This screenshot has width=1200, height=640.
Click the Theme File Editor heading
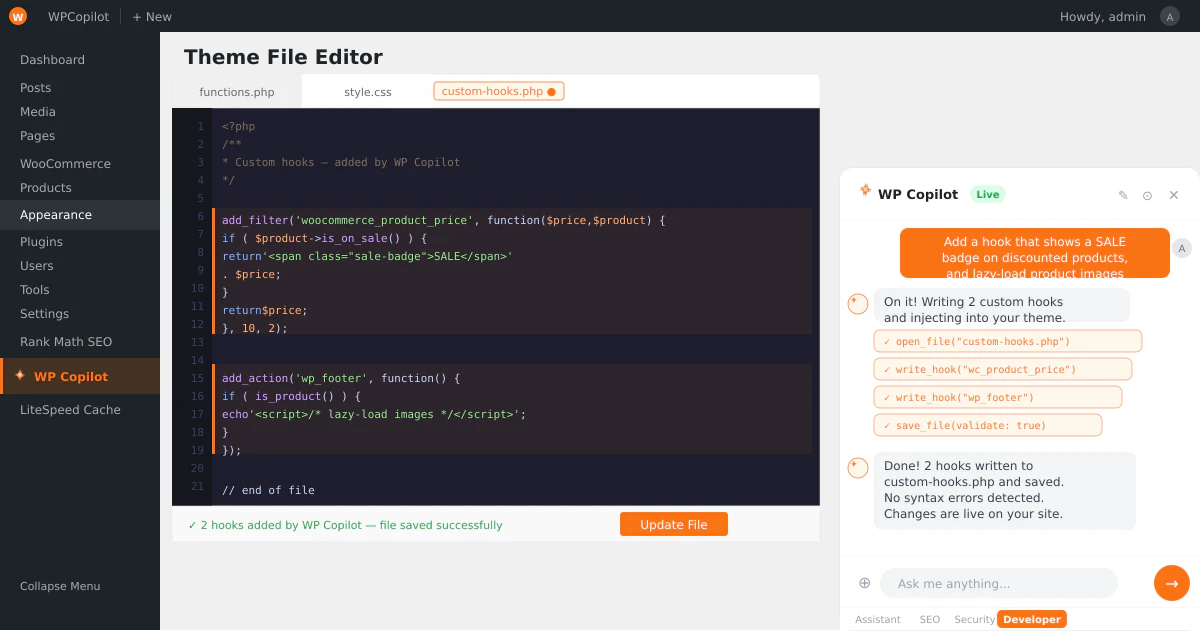point(283,57)
